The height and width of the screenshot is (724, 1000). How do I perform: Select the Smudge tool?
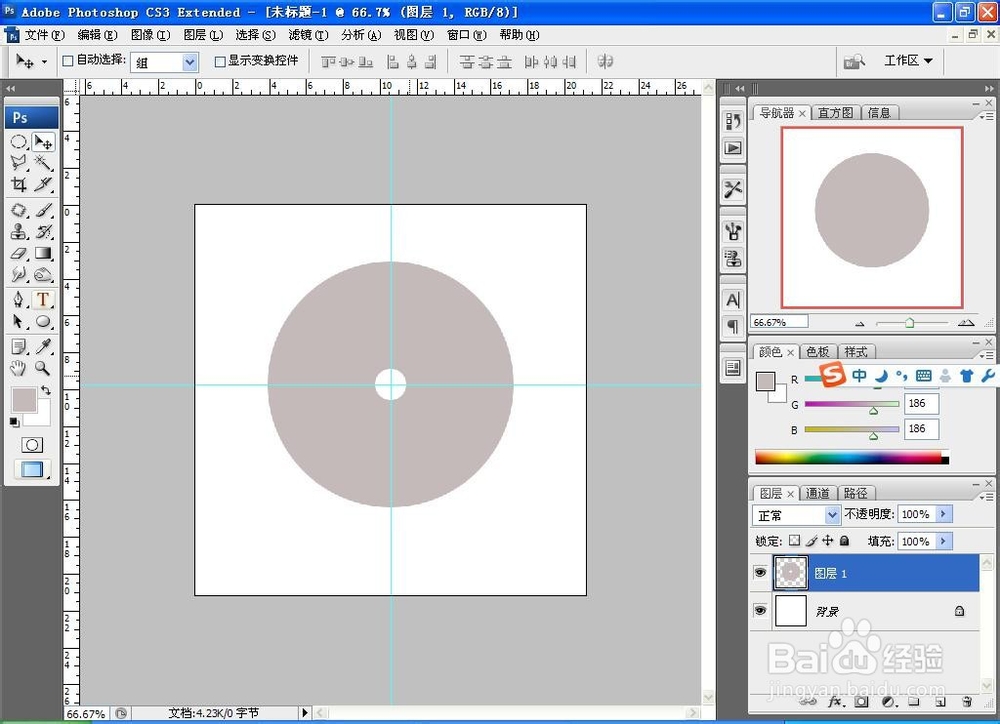[18, 275]
